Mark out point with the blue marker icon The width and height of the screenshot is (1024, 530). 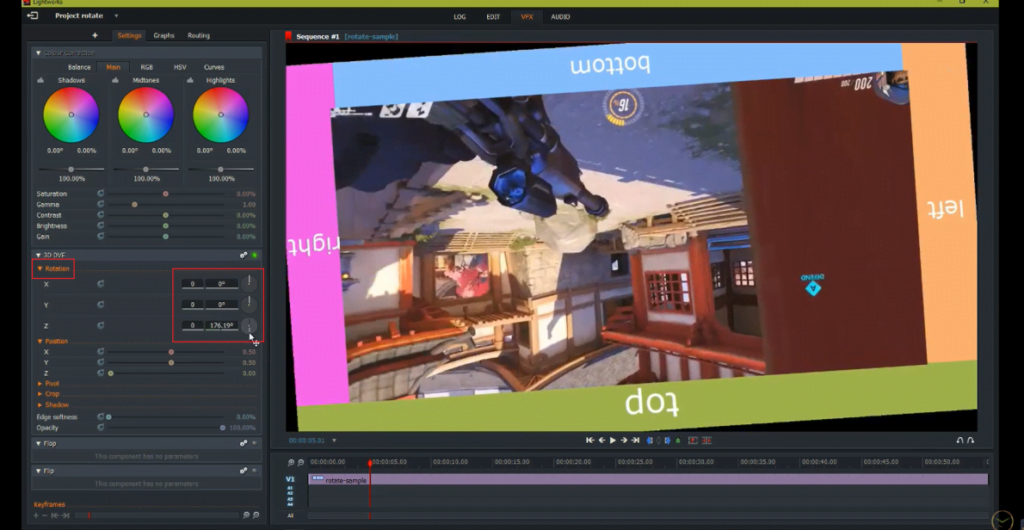pos(667,441)
